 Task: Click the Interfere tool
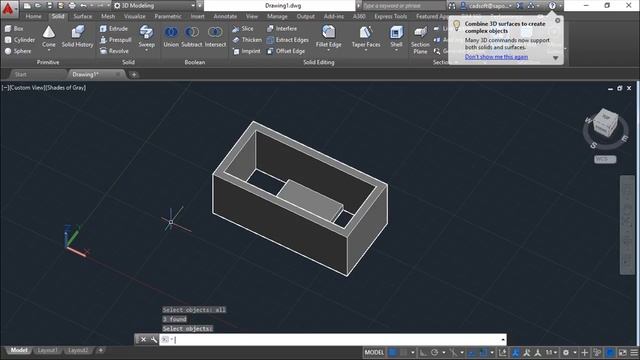click(282, 29)
